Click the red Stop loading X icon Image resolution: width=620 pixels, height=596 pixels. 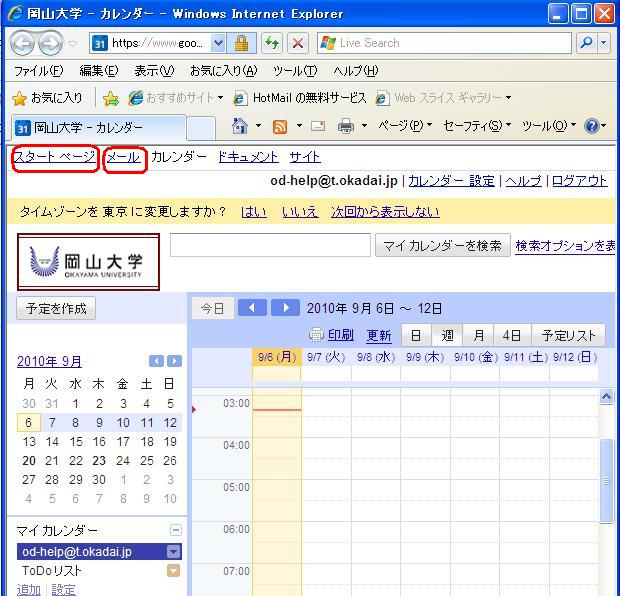pos(298,43)
